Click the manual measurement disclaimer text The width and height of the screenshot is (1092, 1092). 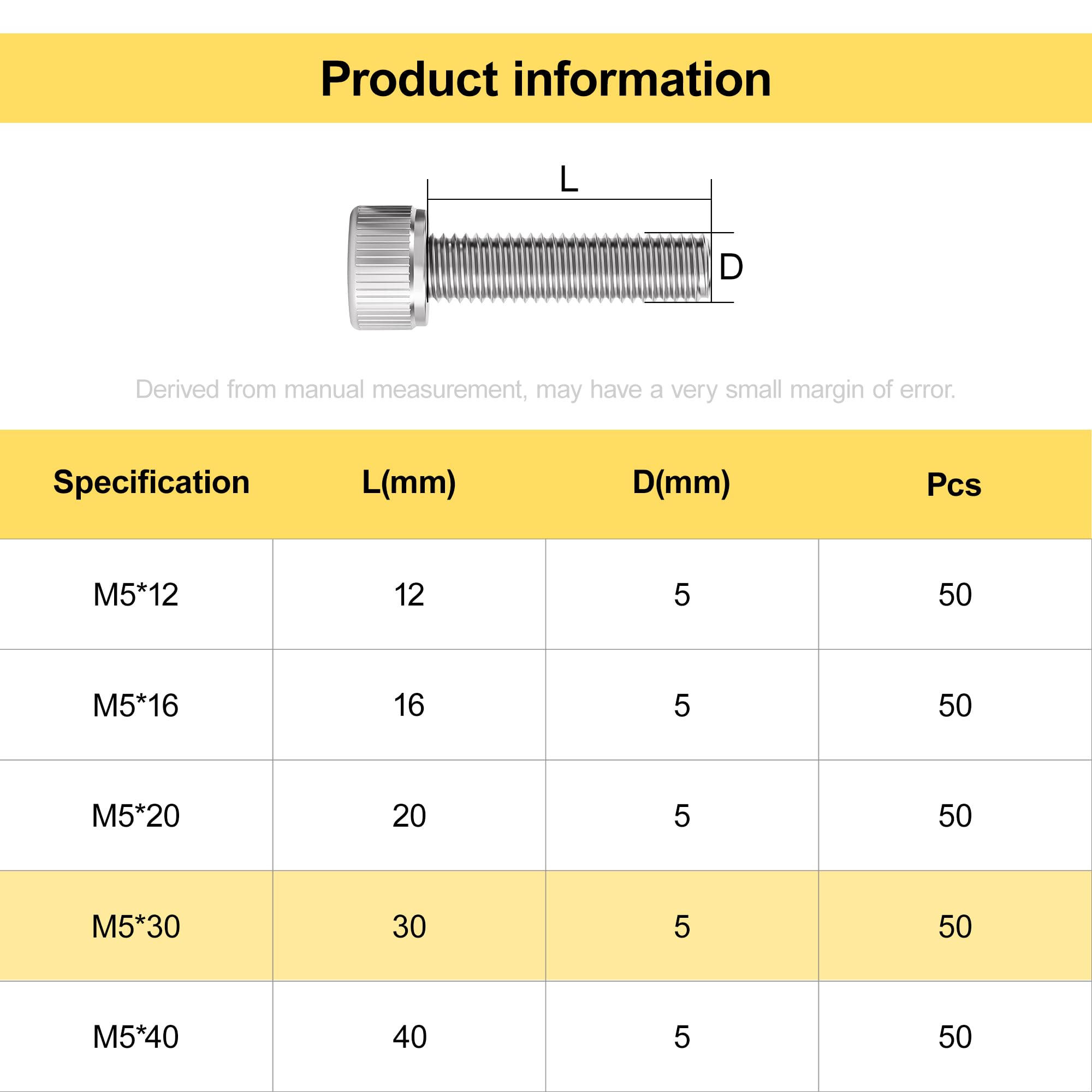click(545, 390)
